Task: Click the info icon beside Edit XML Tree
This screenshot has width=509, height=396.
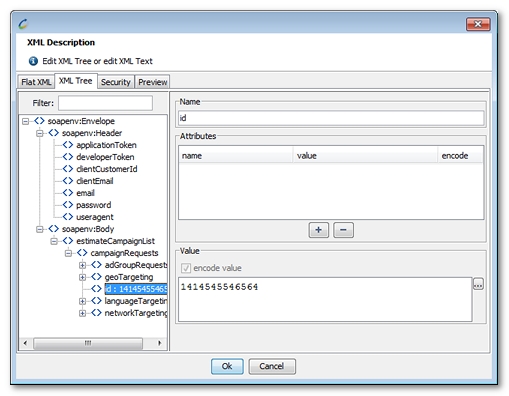Action: click(x=33, y=61)
